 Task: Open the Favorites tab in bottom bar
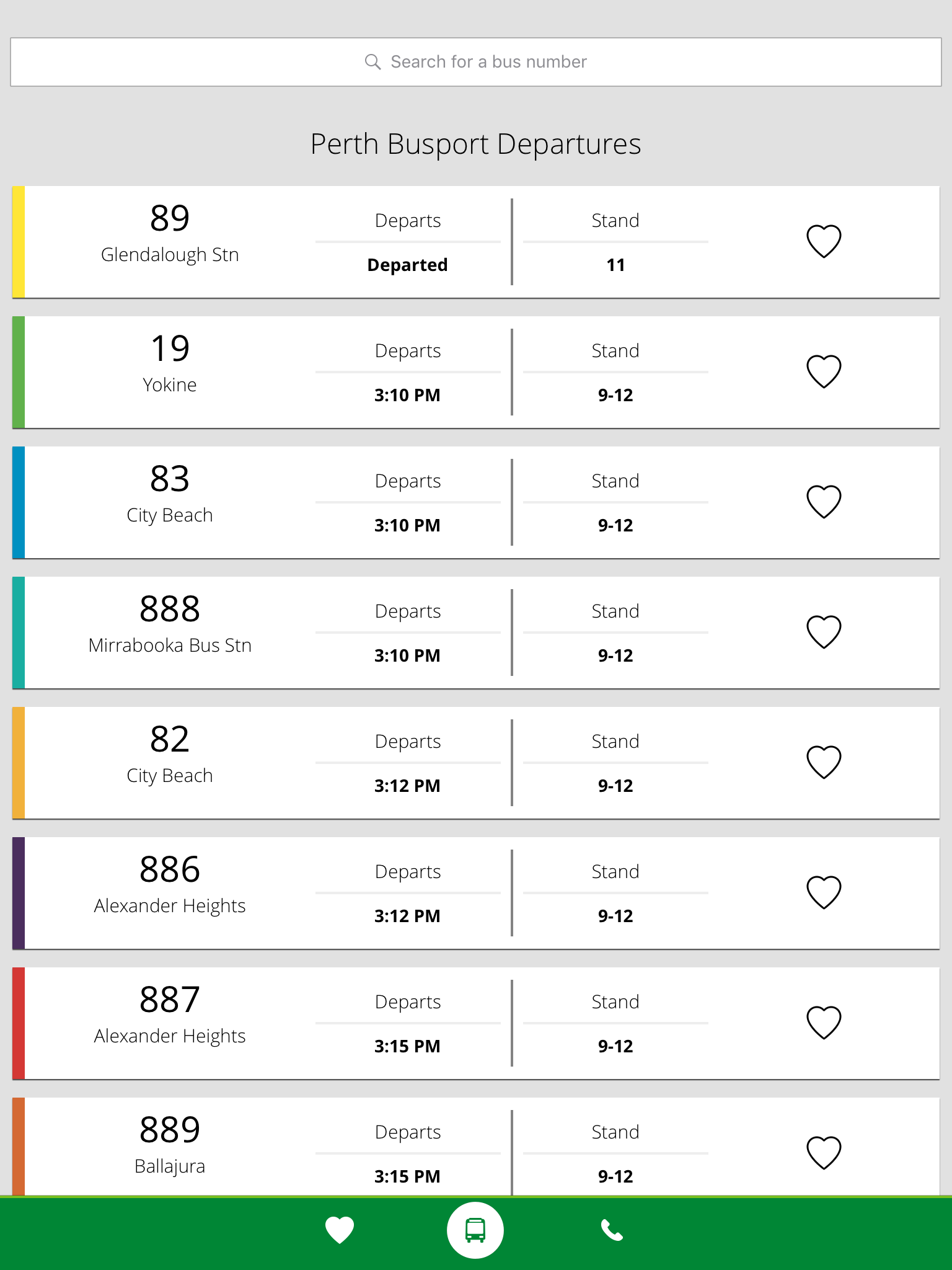(340, 1230)
